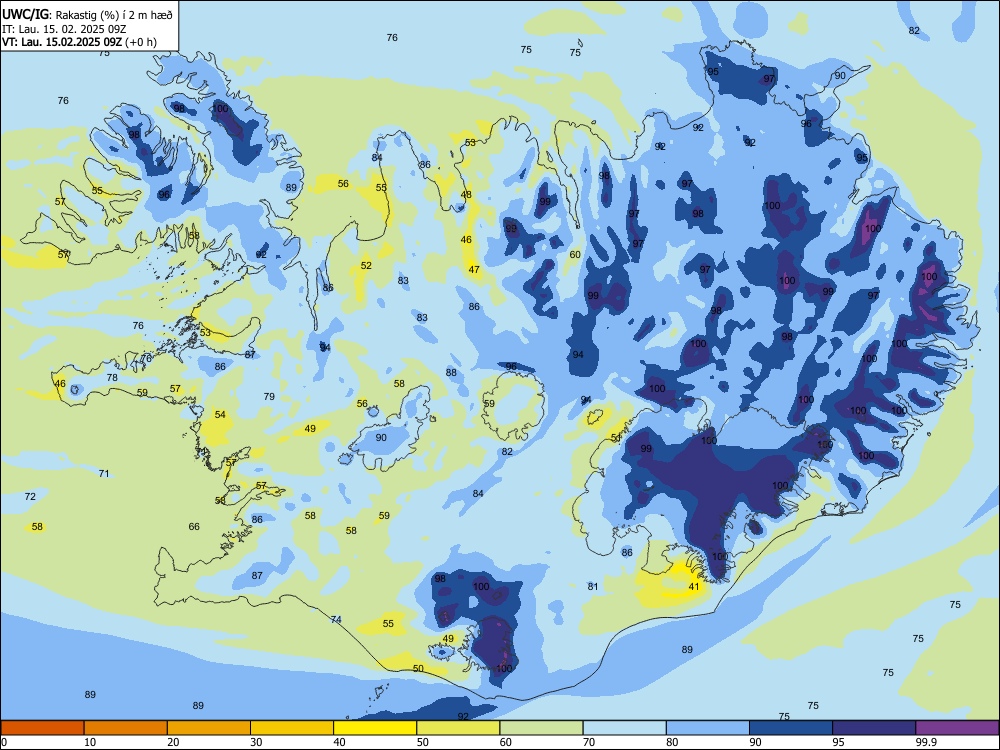
Task: Click the map value '79' on the map
Action: pos(269,396)
